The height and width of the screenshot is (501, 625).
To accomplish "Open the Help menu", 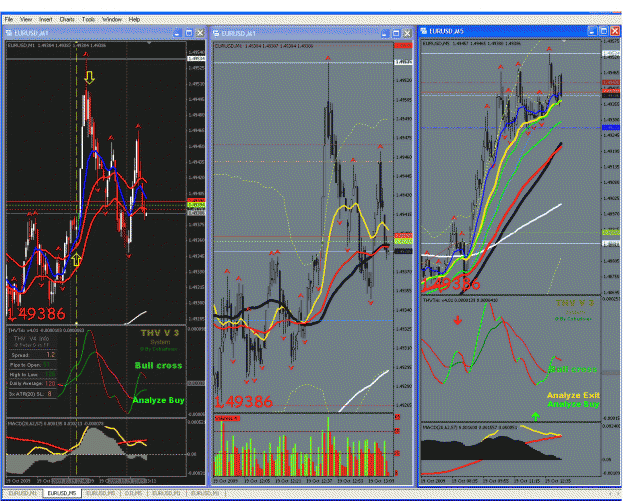I will (134, 19).
